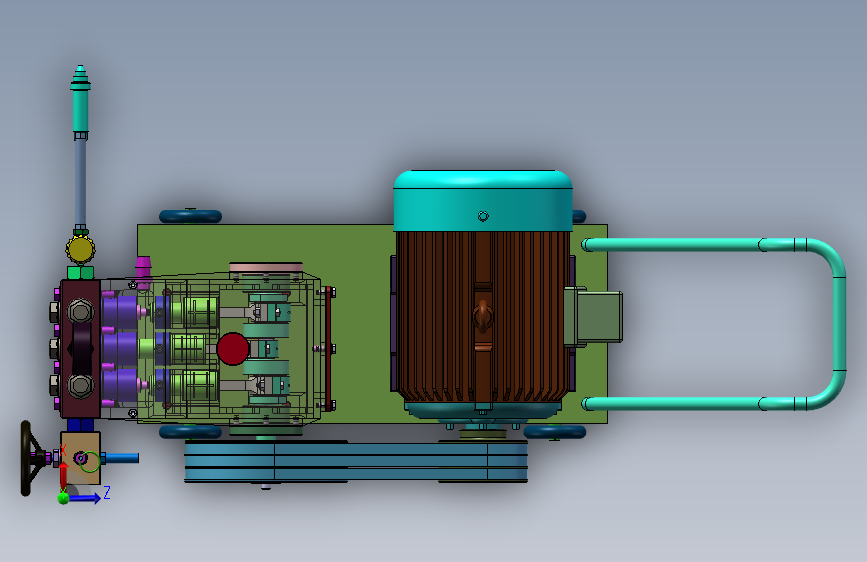Click the 'Z' axis label
This screenshot has height=562, width=867.
(x=107, y=492)
